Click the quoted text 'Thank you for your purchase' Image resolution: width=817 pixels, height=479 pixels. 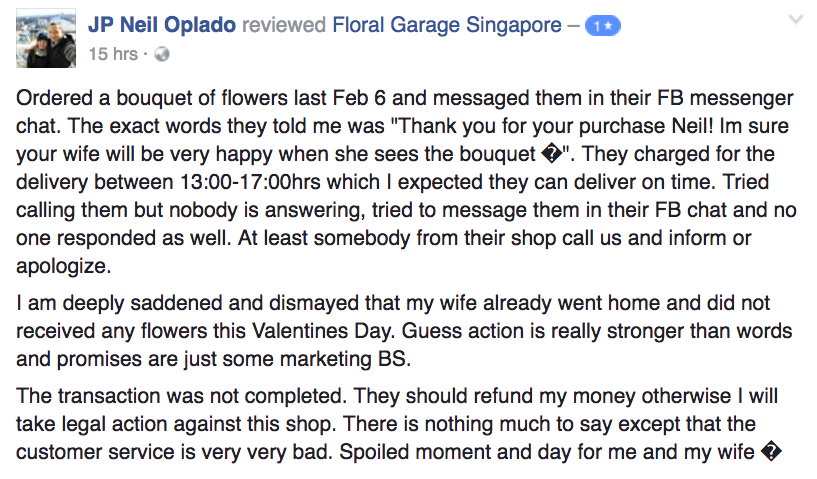[528, 126]
